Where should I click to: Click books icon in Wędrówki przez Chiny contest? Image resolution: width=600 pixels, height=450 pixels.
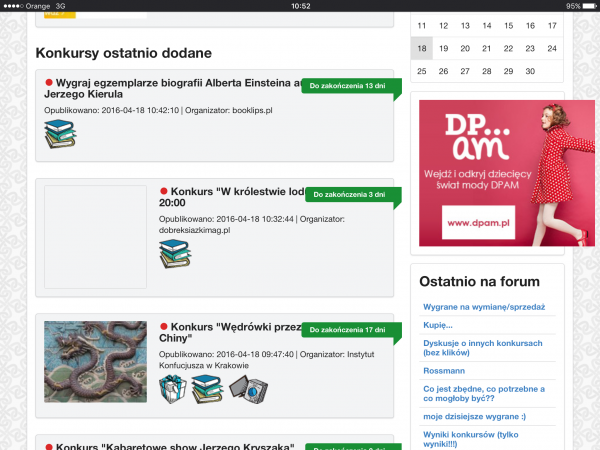[206, 388]
